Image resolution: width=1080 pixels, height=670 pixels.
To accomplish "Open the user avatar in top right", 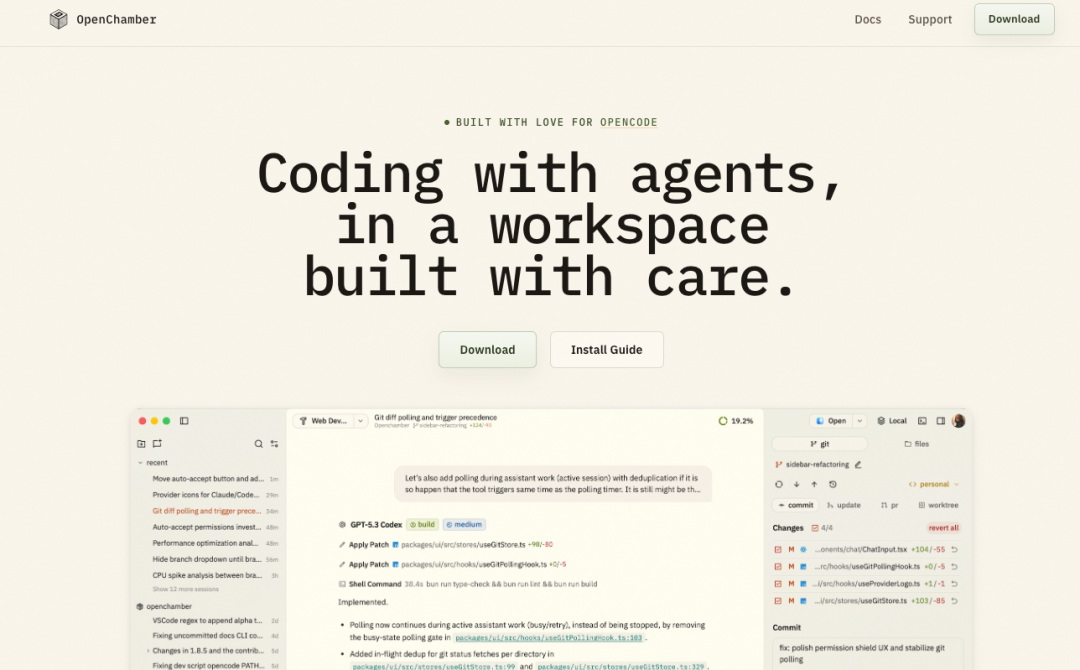I will [x=958, y=421].
